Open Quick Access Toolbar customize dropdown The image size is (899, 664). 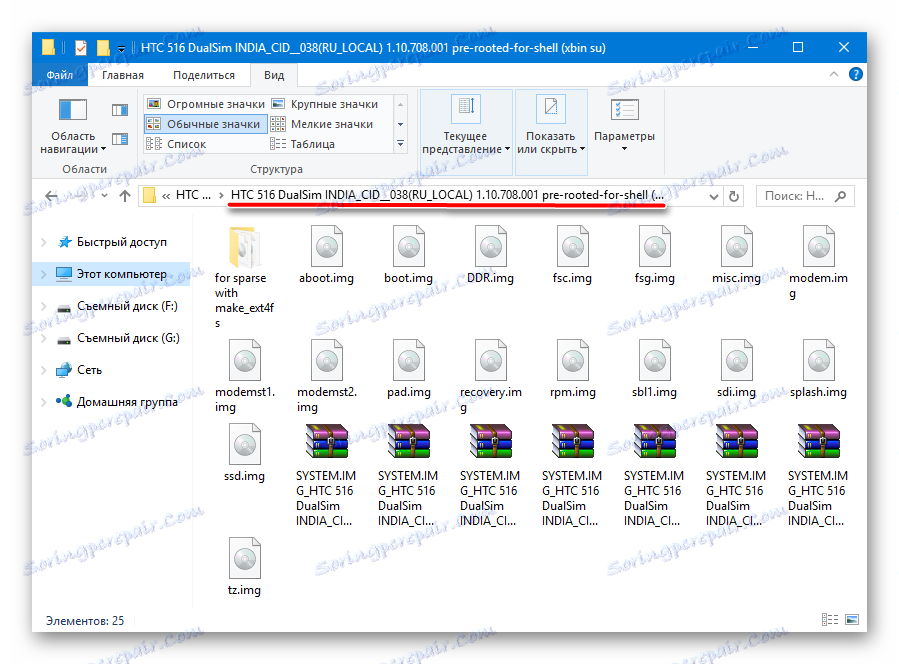121,48
